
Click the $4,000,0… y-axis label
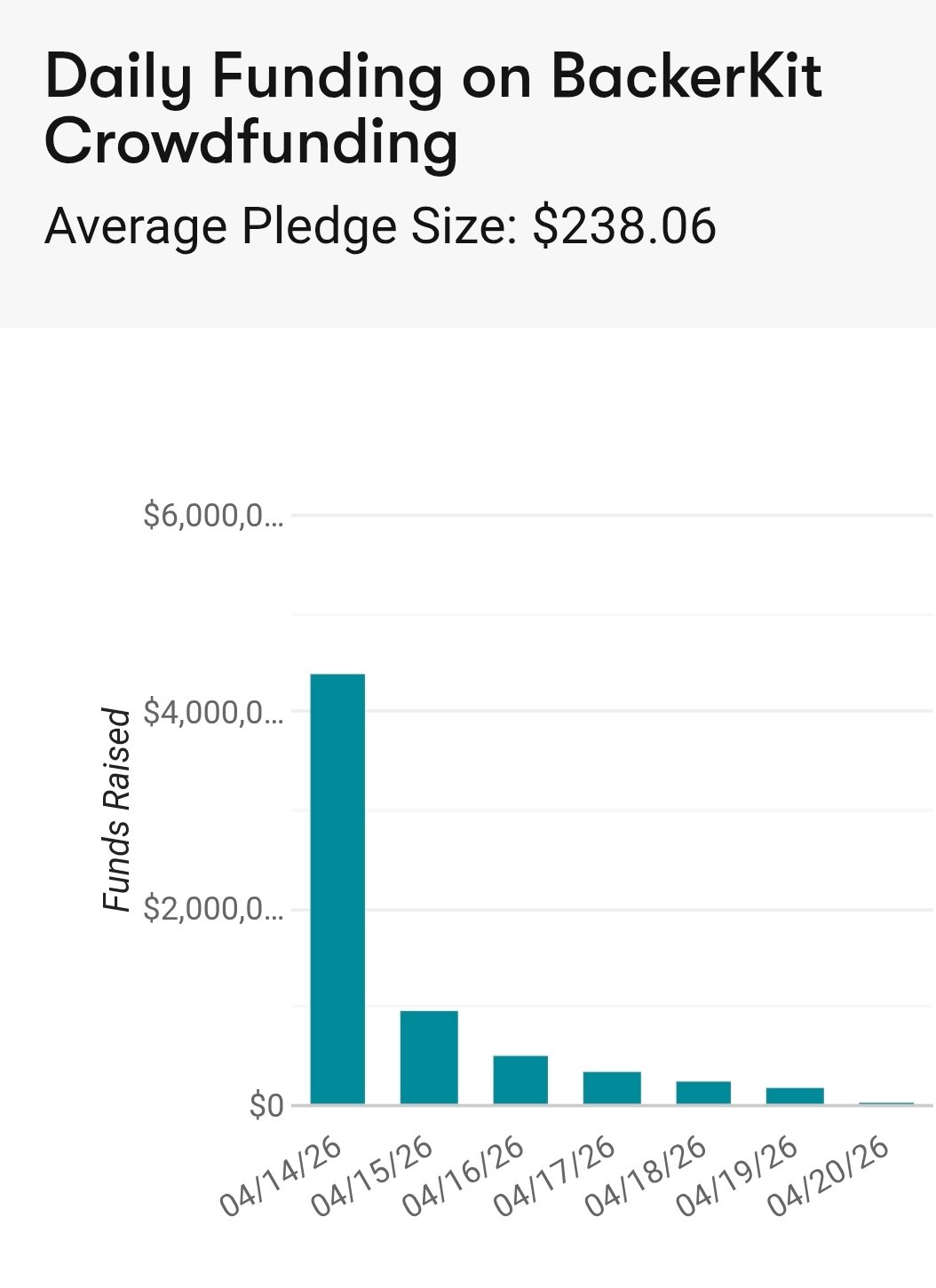[x=213, y=713]
